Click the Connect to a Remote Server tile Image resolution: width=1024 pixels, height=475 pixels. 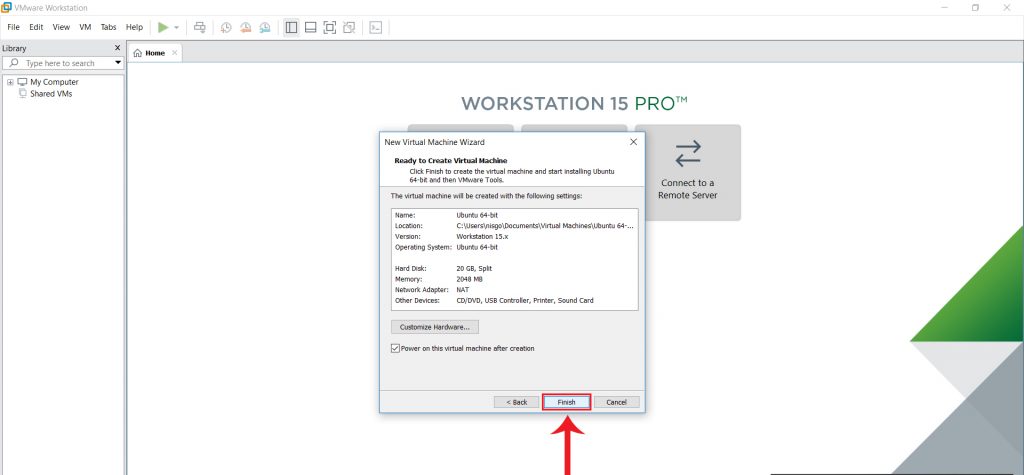[x=687, y=172]
